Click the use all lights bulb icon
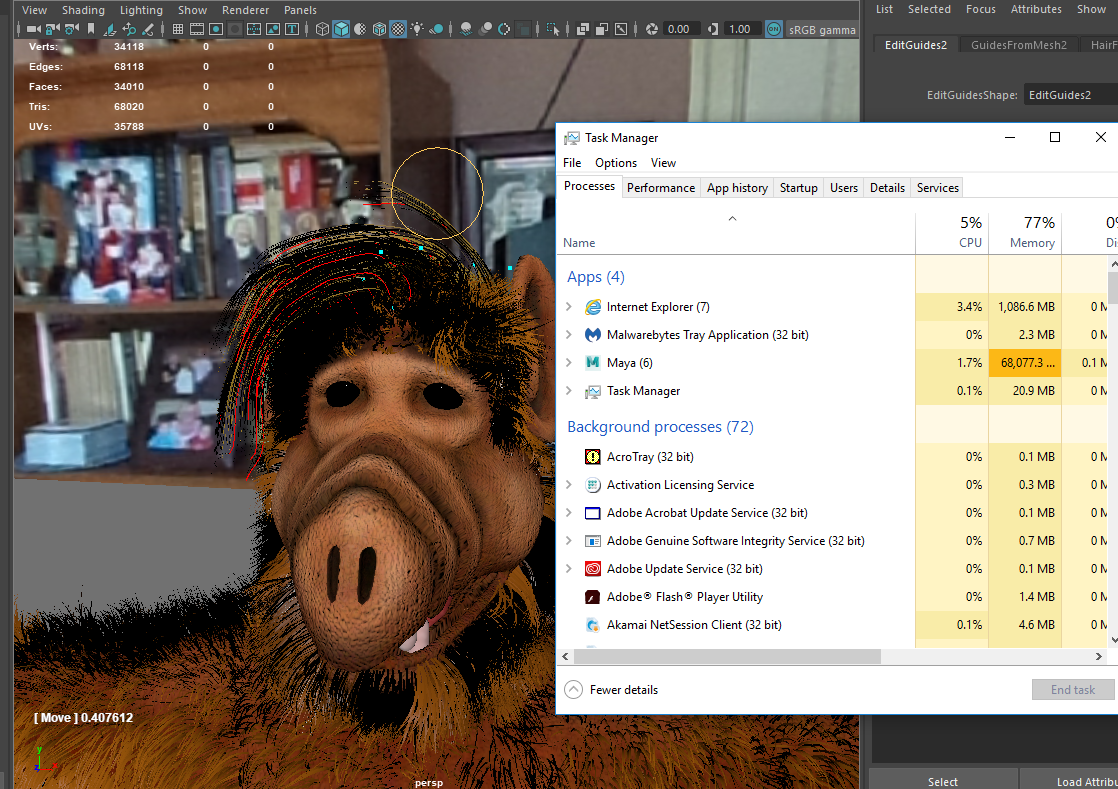The width and height of the screenshot is (1118, 789). (x=417, y=29)
